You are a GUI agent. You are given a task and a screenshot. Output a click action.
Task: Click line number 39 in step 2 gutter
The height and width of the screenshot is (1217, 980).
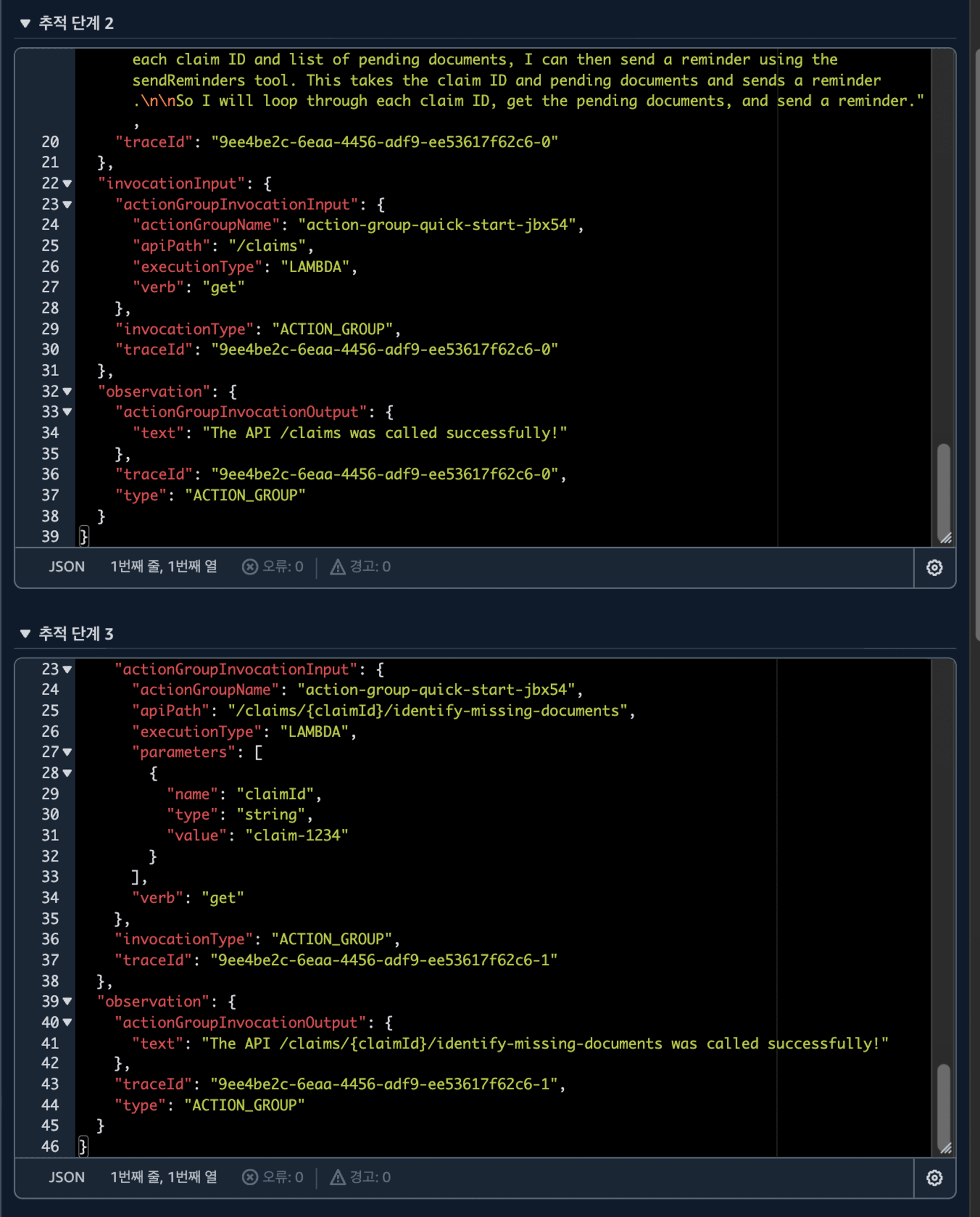[x=50, y=537]
